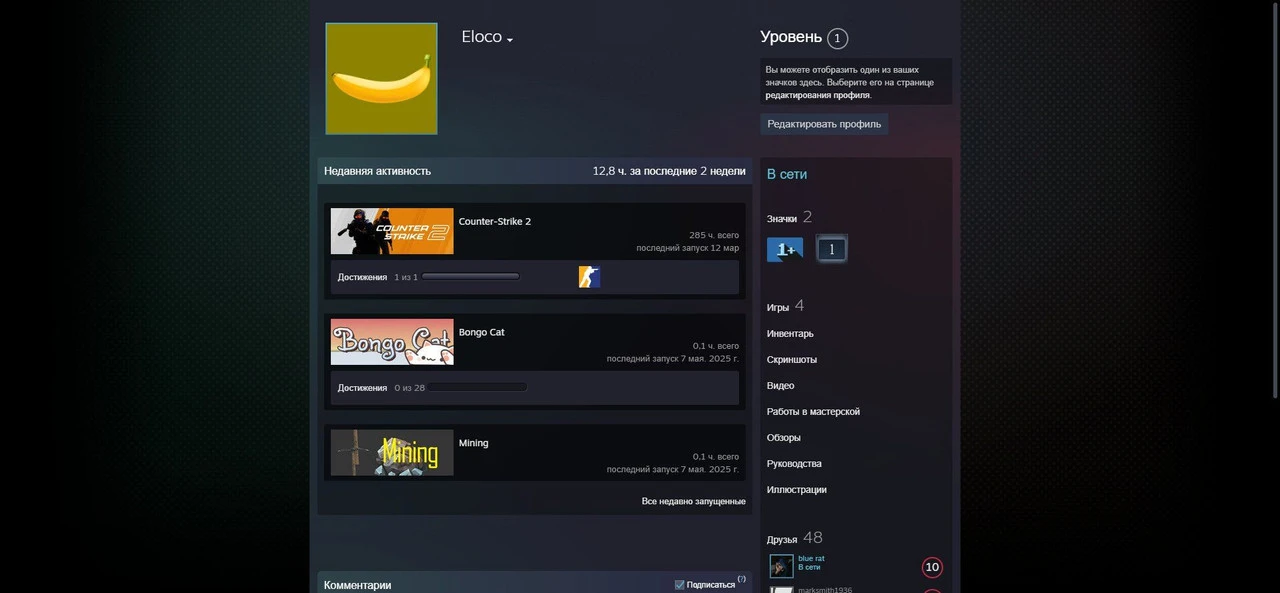
Task: Open the Игры games list
Action: pos(778,307)
